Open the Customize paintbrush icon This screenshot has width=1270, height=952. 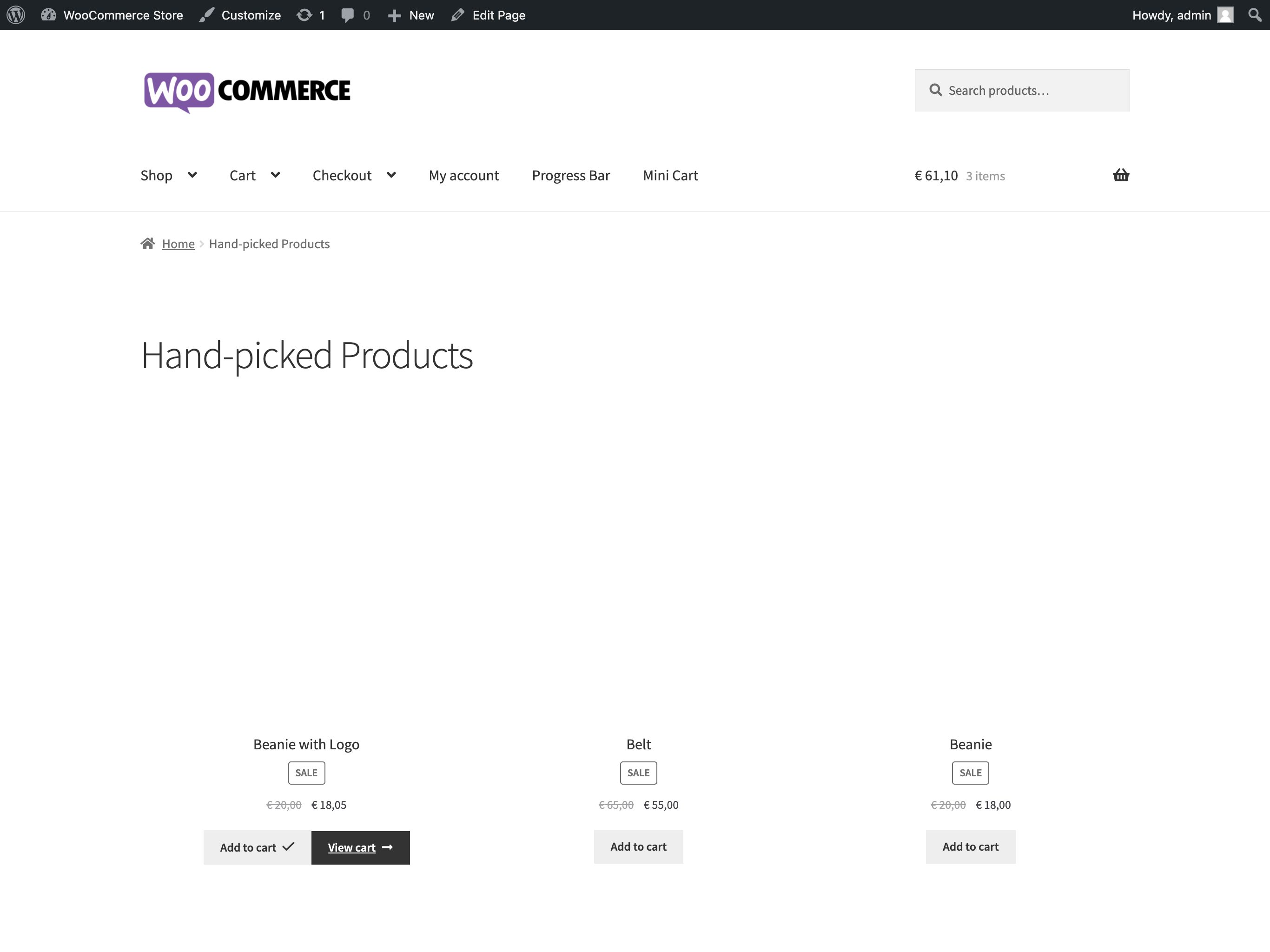point(207,15)
